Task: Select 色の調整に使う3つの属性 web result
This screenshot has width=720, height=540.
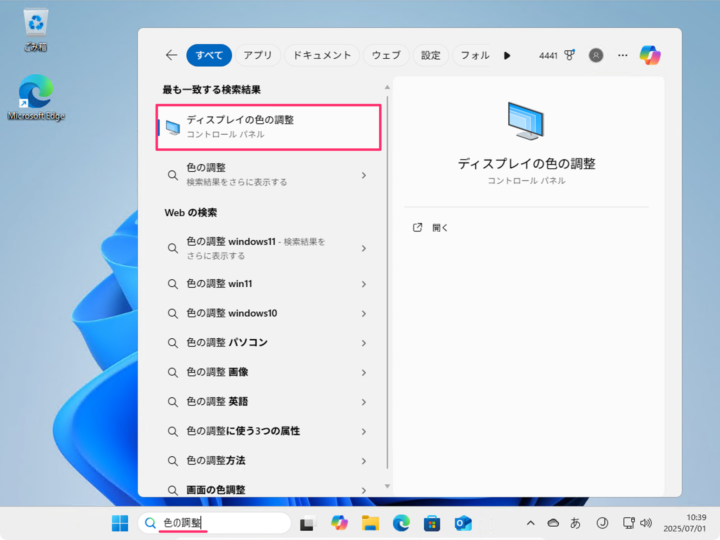Action: 269,431
